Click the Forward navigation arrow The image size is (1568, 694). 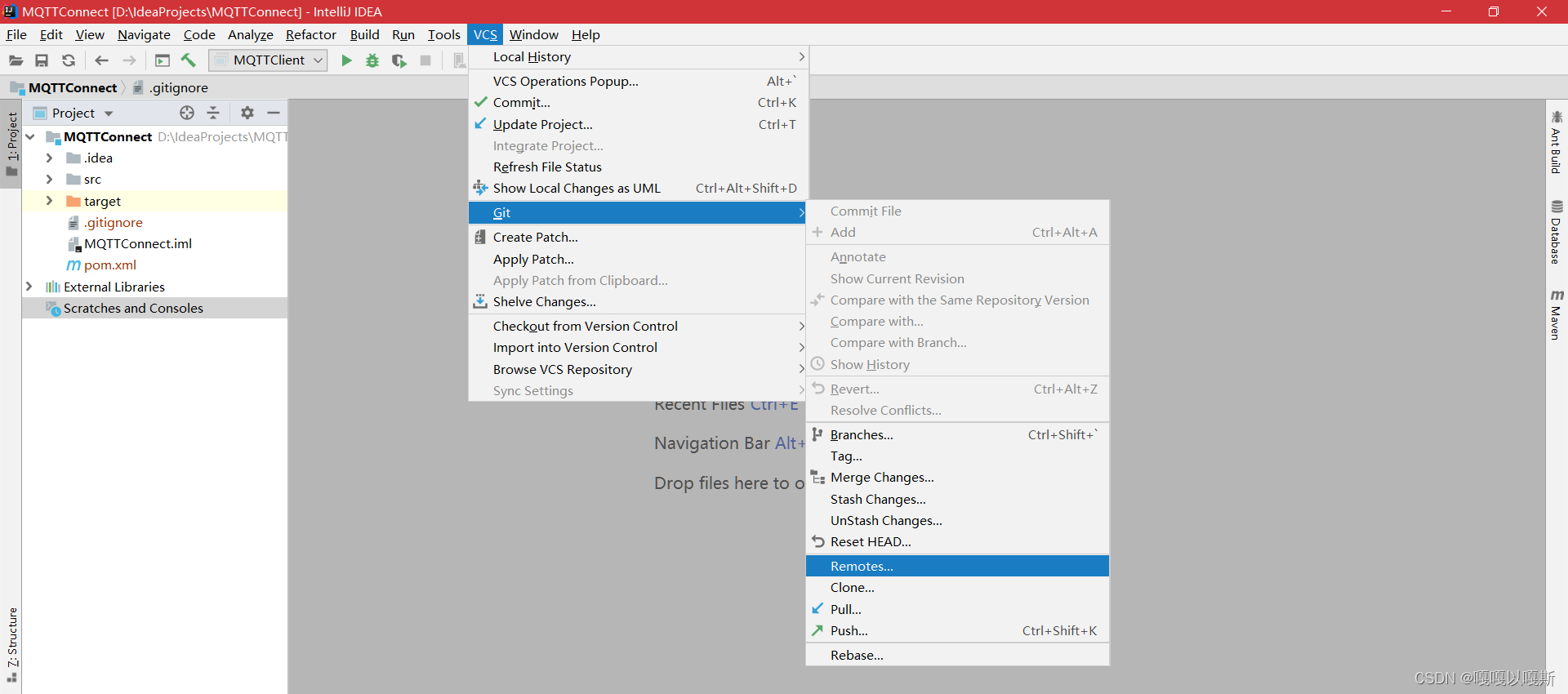(x=129, y=60)
